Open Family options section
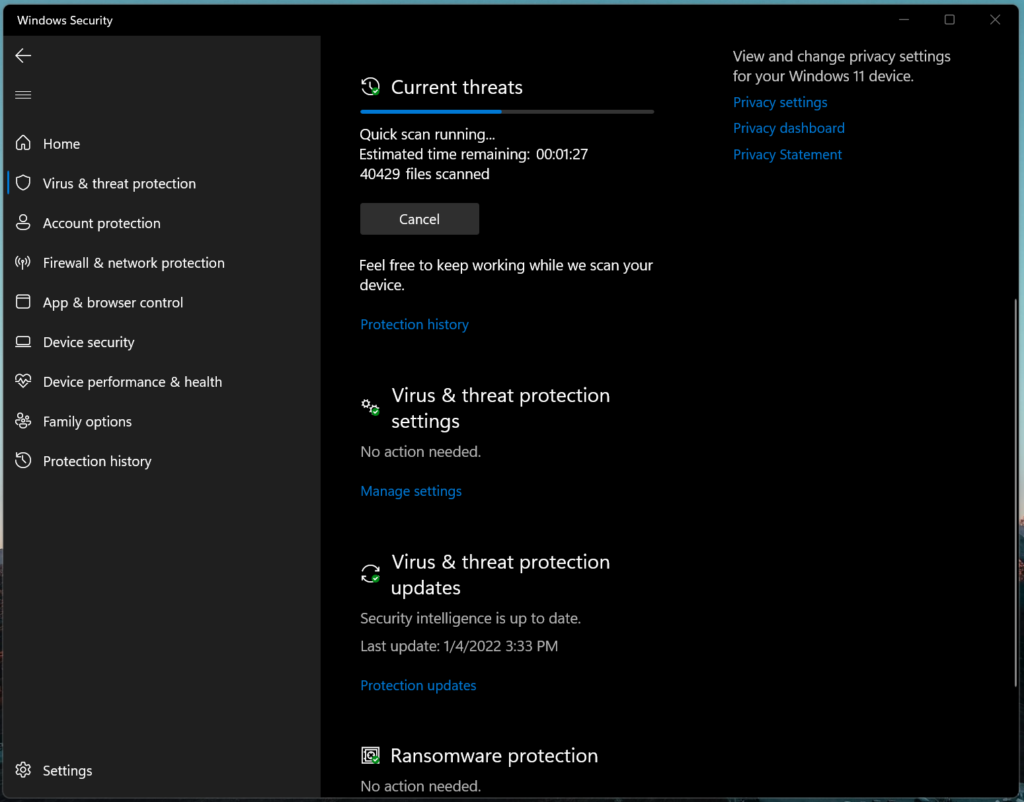 click(x=164, y=421)
